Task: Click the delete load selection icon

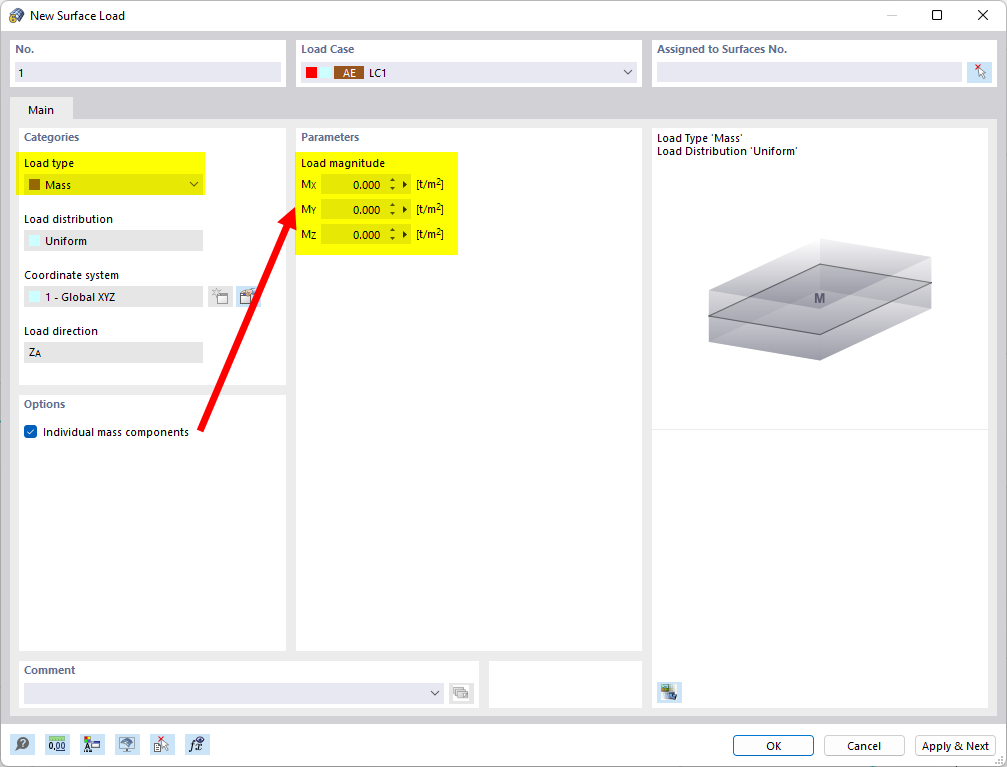Action: (162, 744)
